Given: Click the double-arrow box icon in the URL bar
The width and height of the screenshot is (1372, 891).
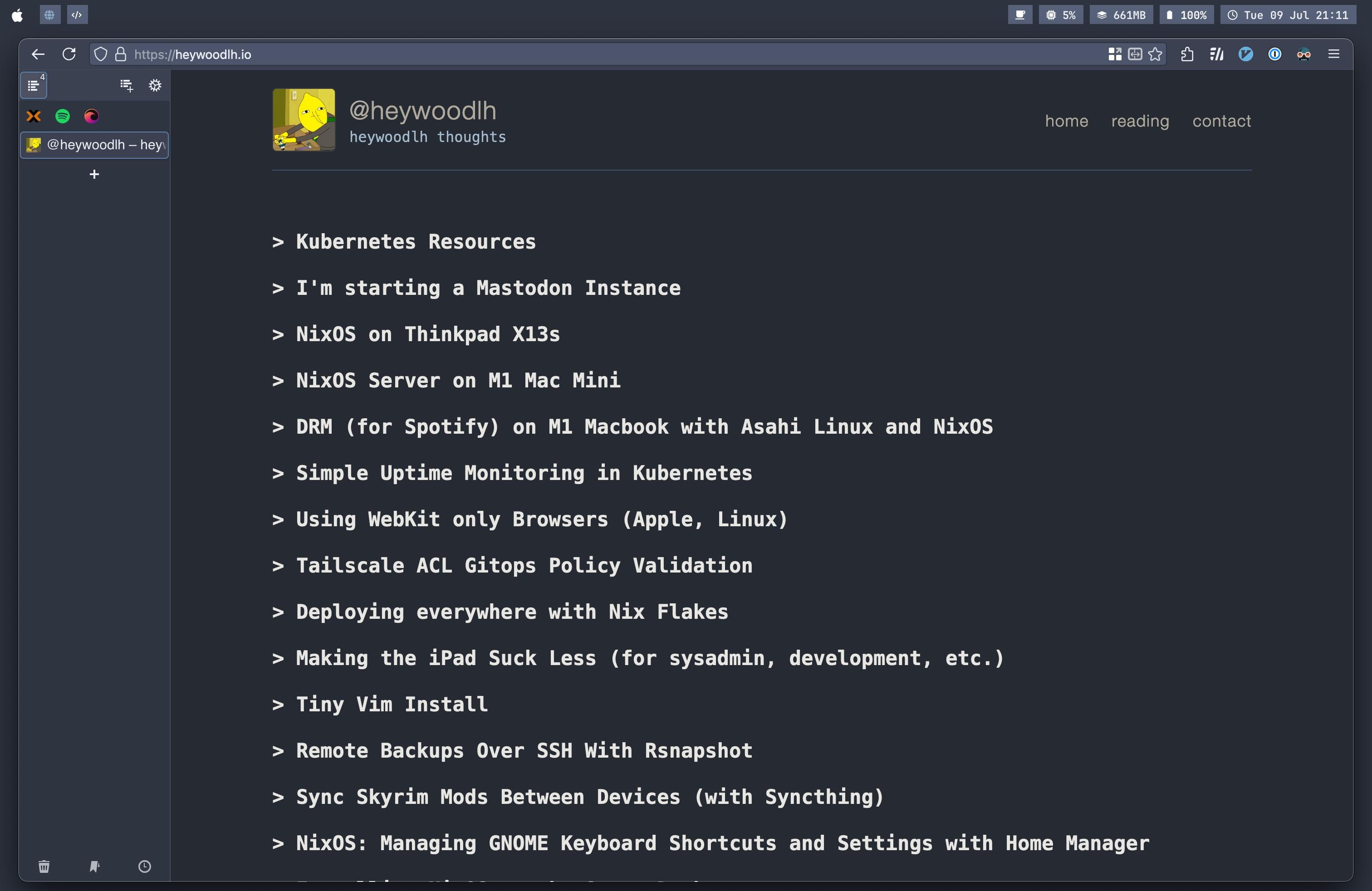Looking at the screenshot, I should tap(1135, 54).
